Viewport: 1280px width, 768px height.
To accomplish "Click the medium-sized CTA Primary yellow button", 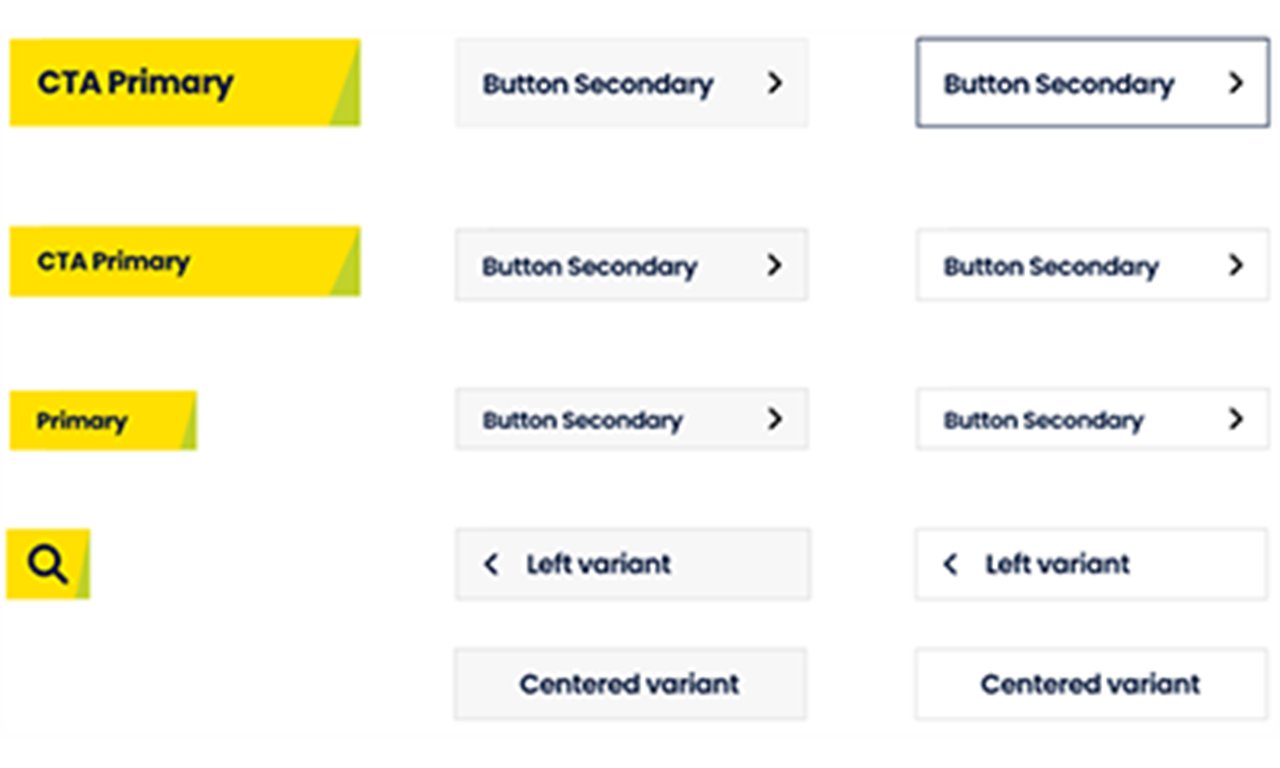I will coord(185,262).
